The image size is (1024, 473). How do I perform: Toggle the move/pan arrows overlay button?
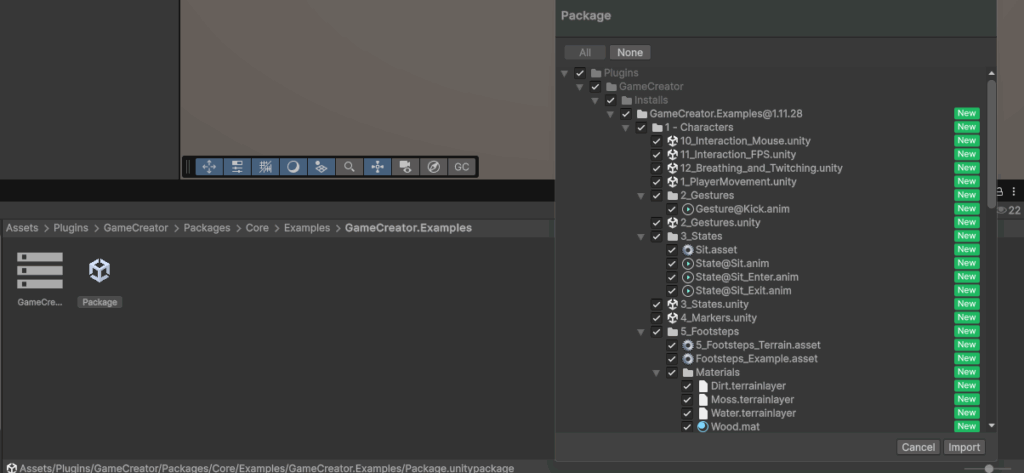209,167
